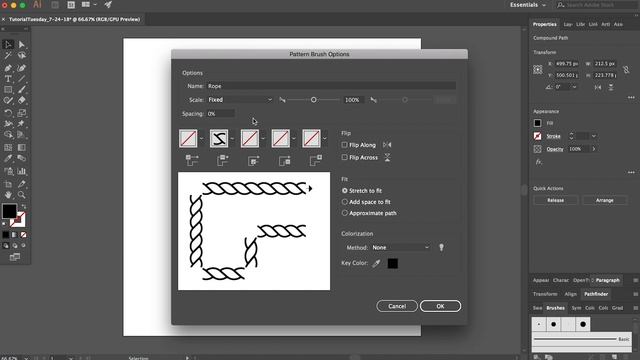Enable the Flip Across checkbox
Image resolution: width=640 pixels, height=360 pixels.
(344, 157)
